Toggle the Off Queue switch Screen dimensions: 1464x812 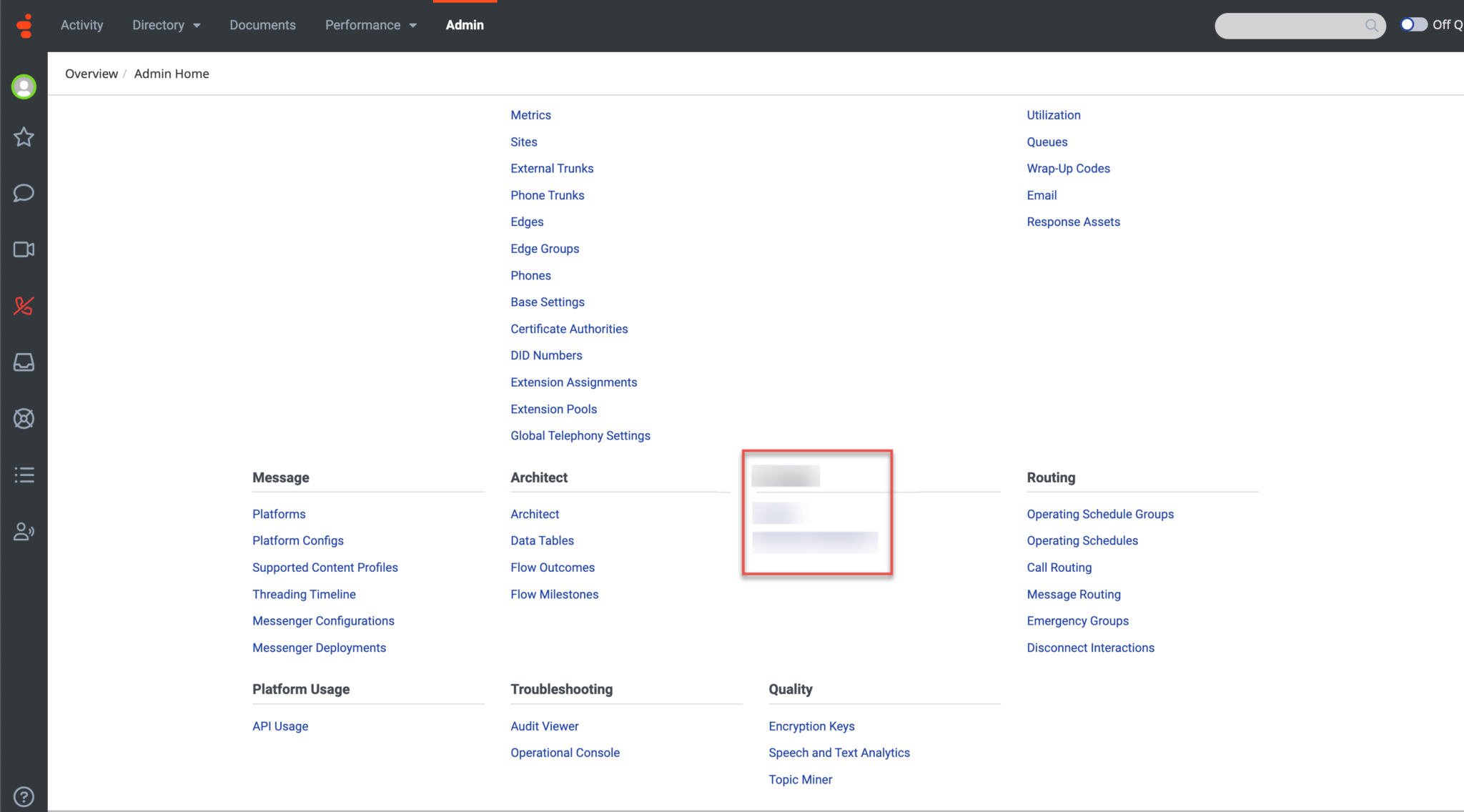1413,24
